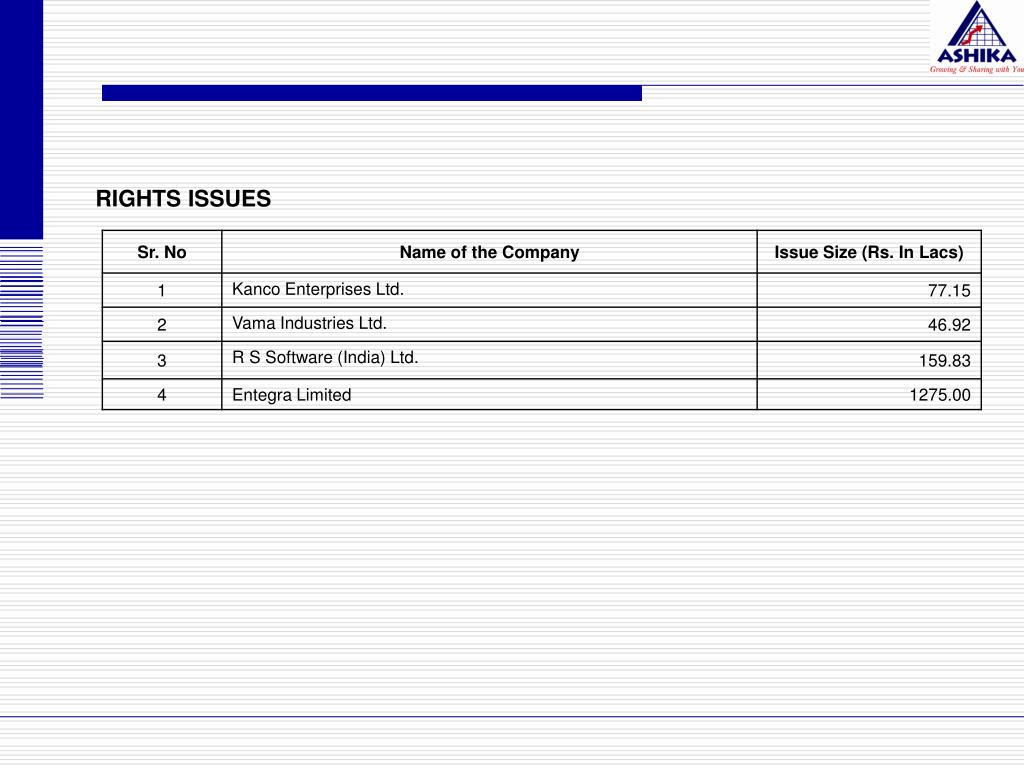Select the Kanco Enterprises Ltd. cell
1024x768 pixels.
489,290
